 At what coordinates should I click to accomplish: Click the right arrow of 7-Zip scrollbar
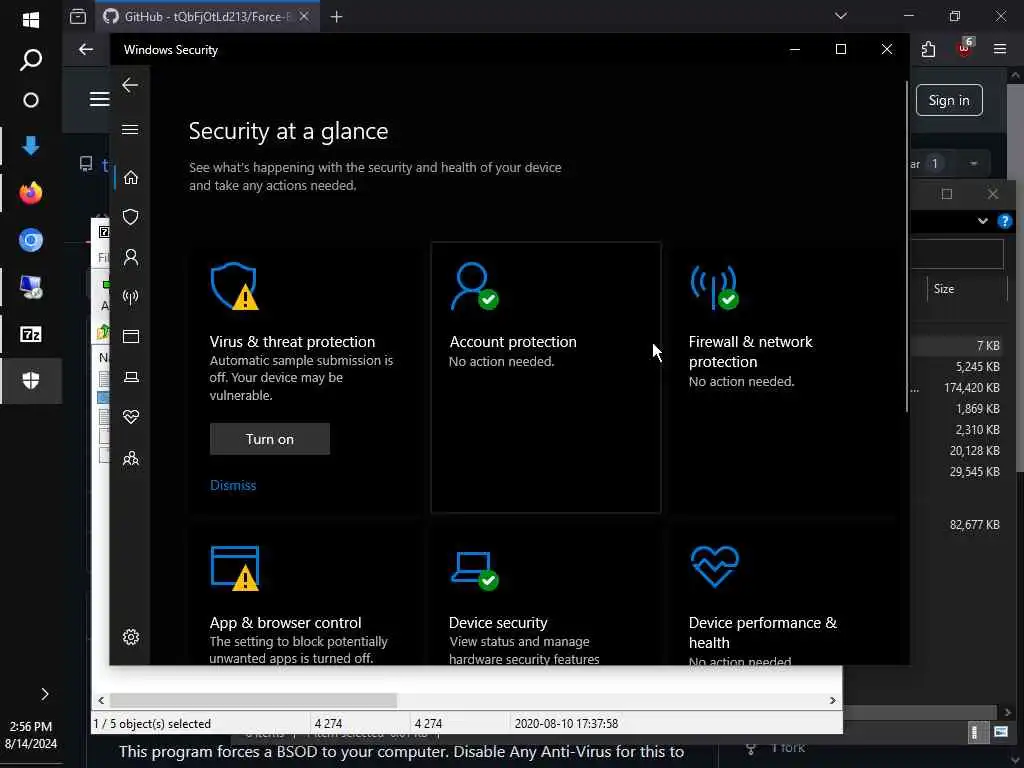coord(832,700)
